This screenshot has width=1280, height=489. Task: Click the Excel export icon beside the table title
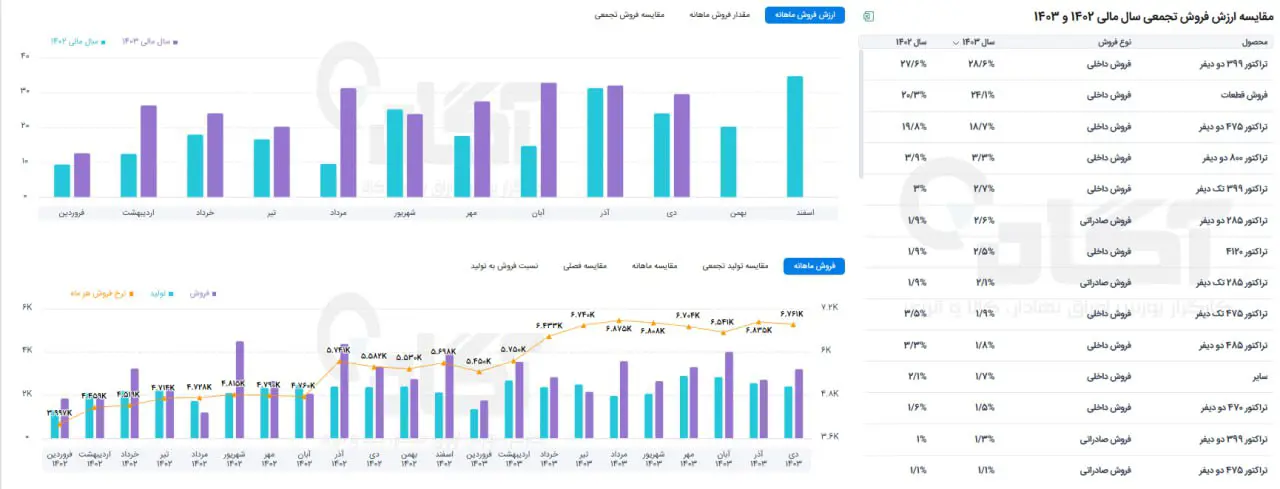point(868,16)
